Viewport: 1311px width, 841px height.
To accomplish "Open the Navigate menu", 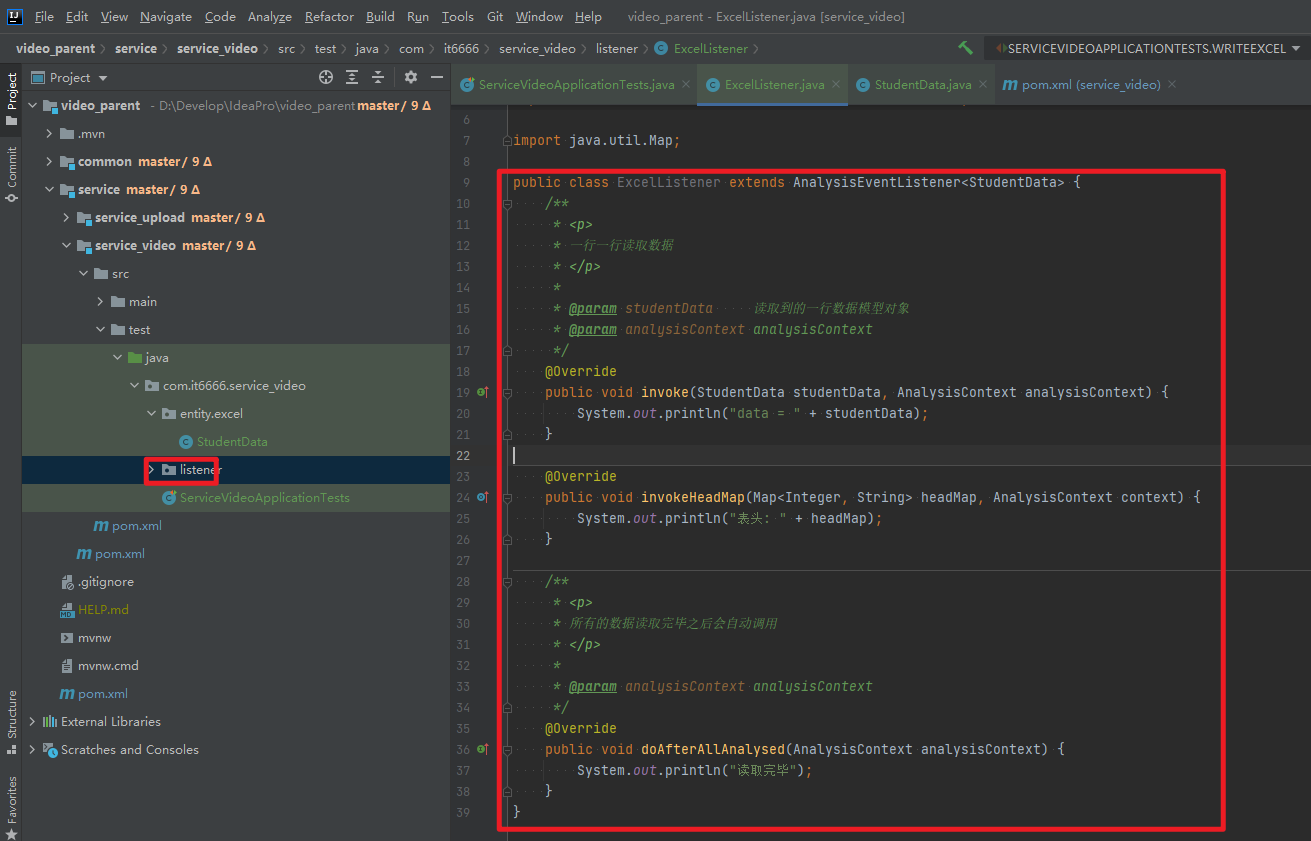I will (166, 16).
